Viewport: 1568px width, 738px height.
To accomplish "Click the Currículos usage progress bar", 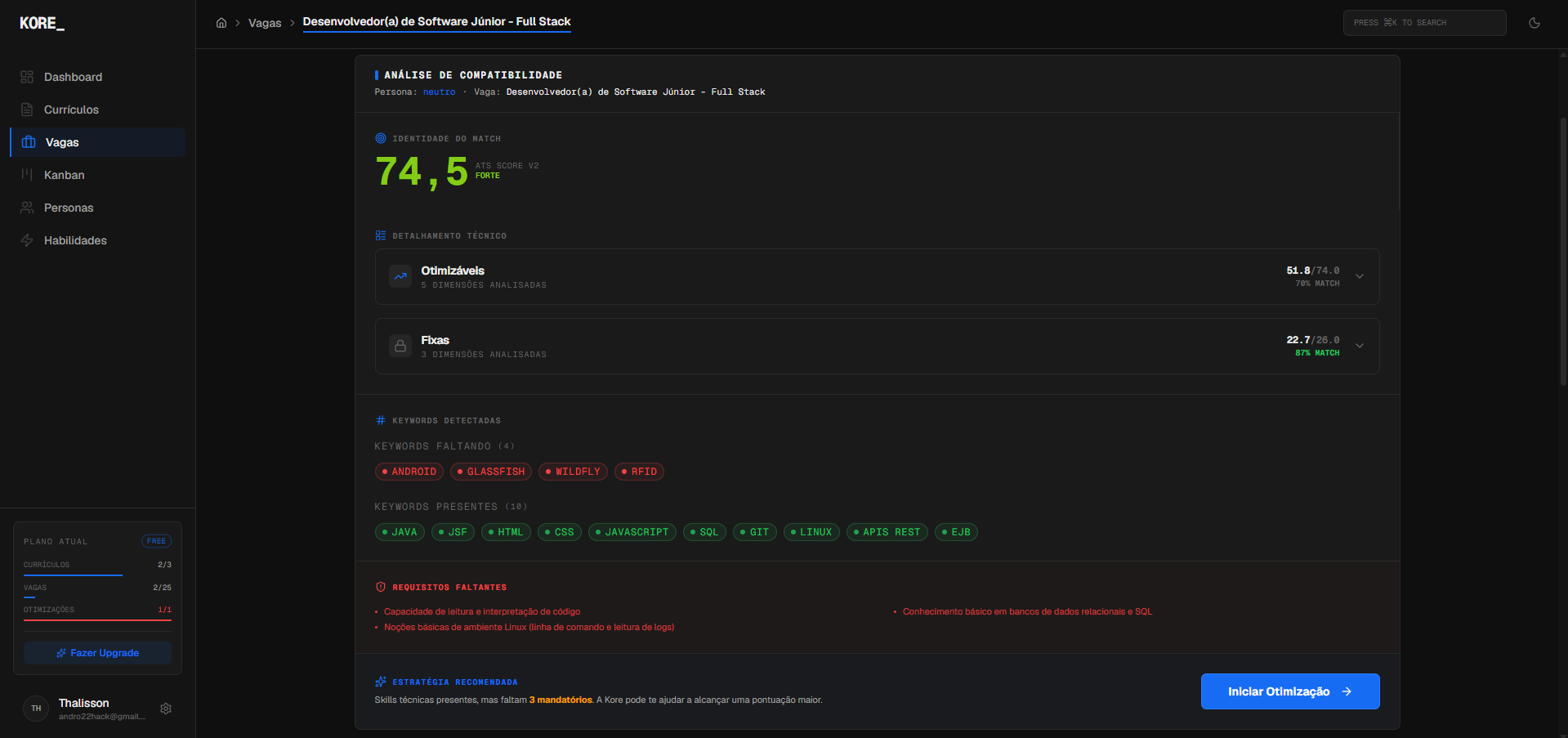I will [97, 575].
